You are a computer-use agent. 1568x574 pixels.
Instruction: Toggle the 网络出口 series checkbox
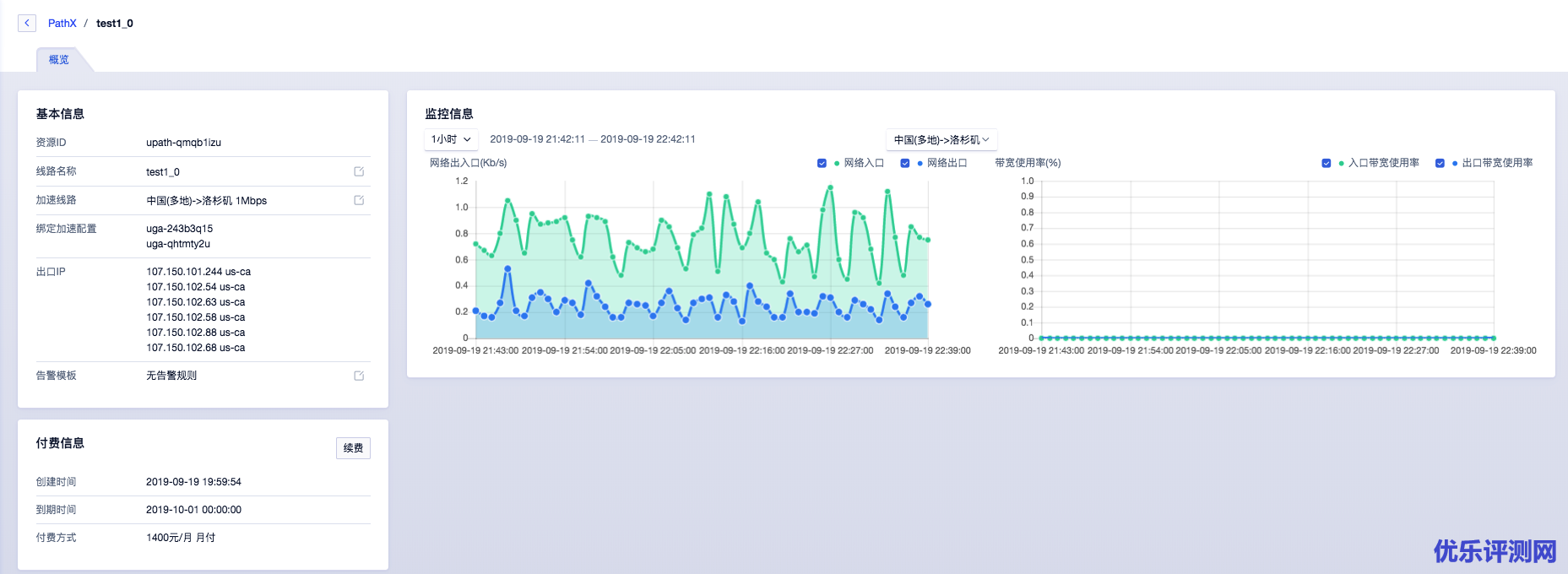904,163
